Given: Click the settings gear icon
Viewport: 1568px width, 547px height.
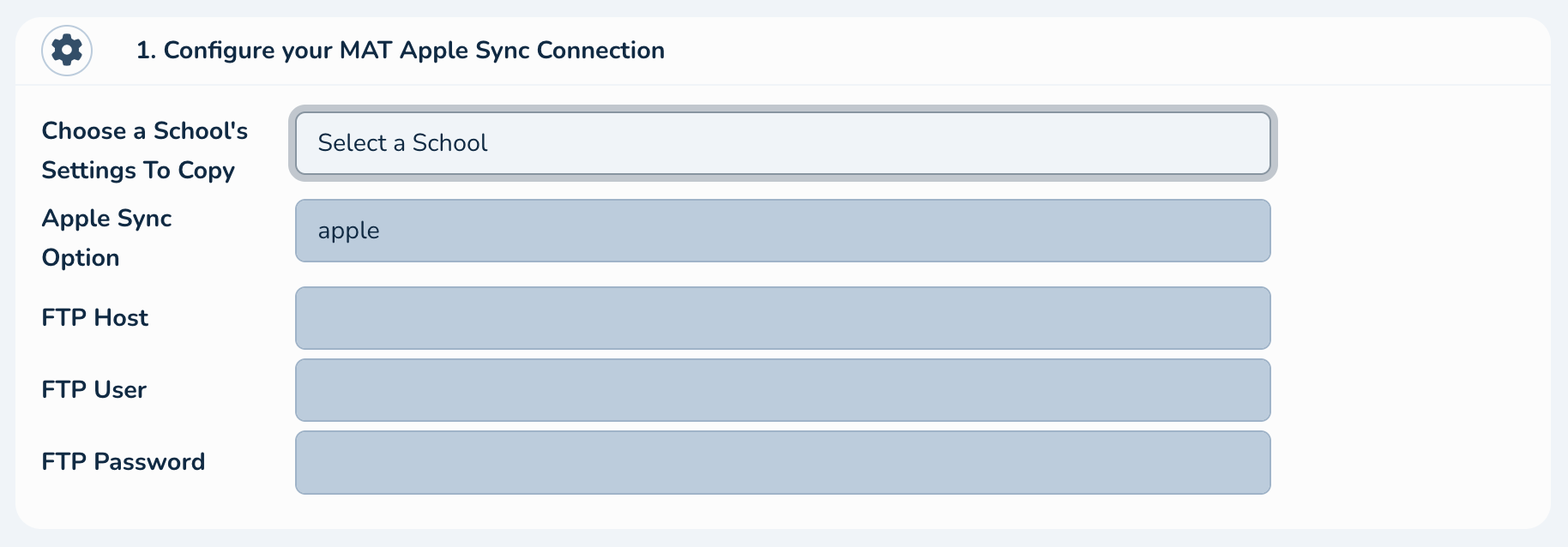Looking at the screenshot, I should coord(67,51).
